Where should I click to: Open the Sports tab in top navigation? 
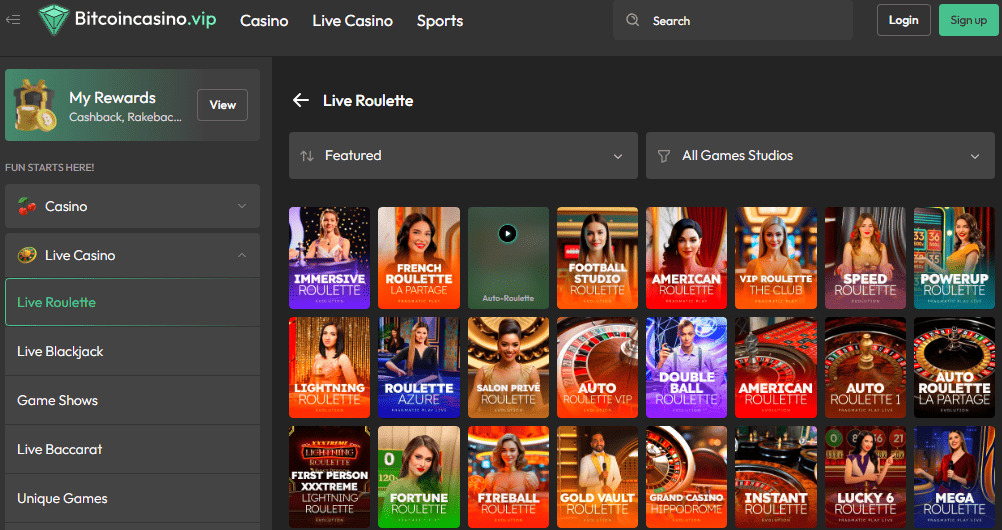(x=440, y=20)
